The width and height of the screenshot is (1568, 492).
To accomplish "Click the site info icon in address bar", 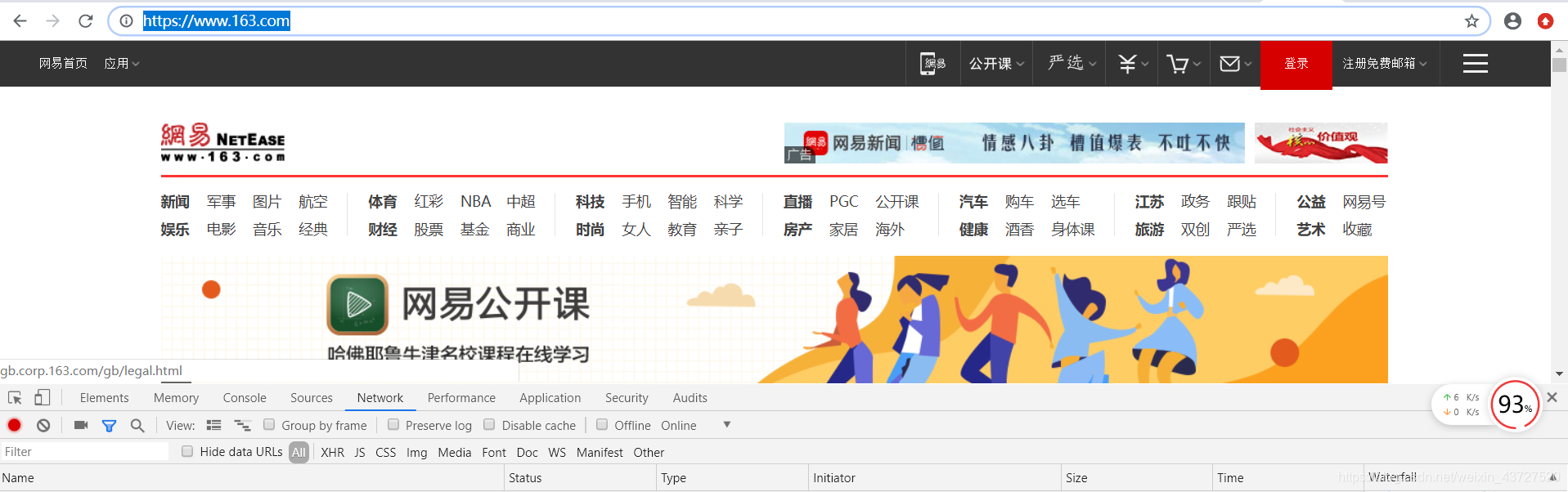I will tap(126, 21).
